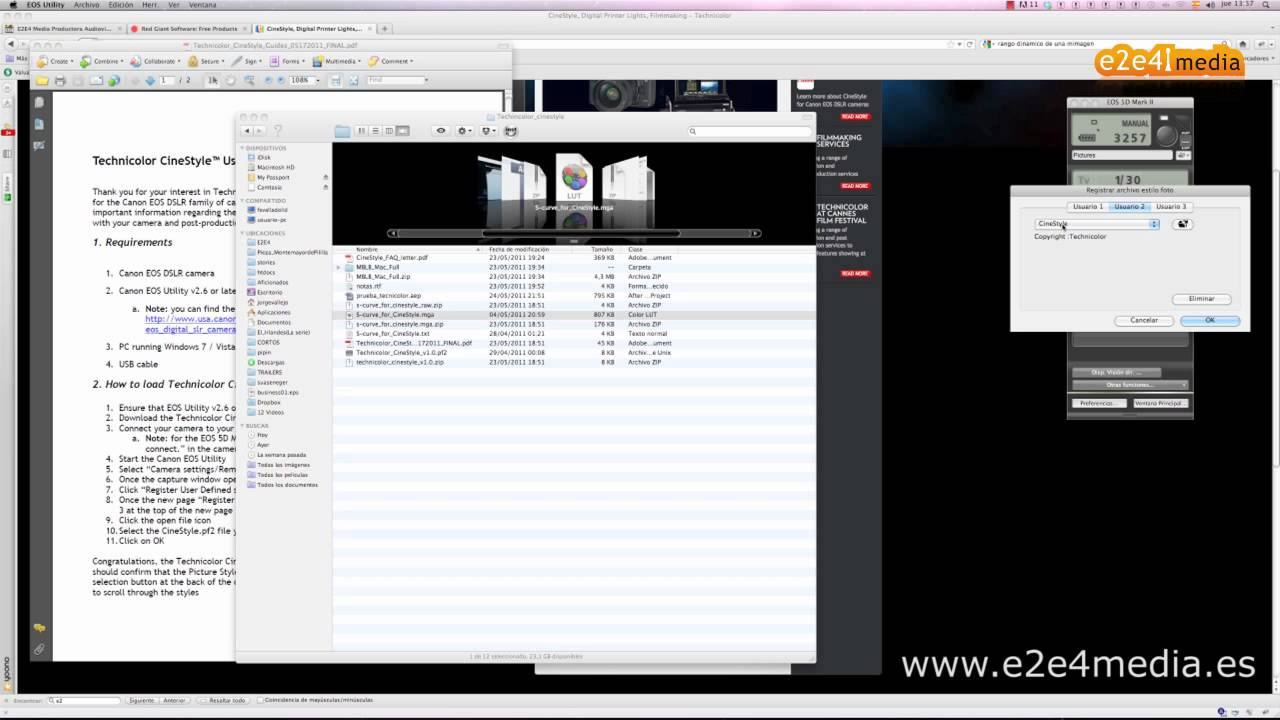This screenshot has height=720, width=1280.
Task: Choose the Acrobat select tool icon
Action: 213,80
